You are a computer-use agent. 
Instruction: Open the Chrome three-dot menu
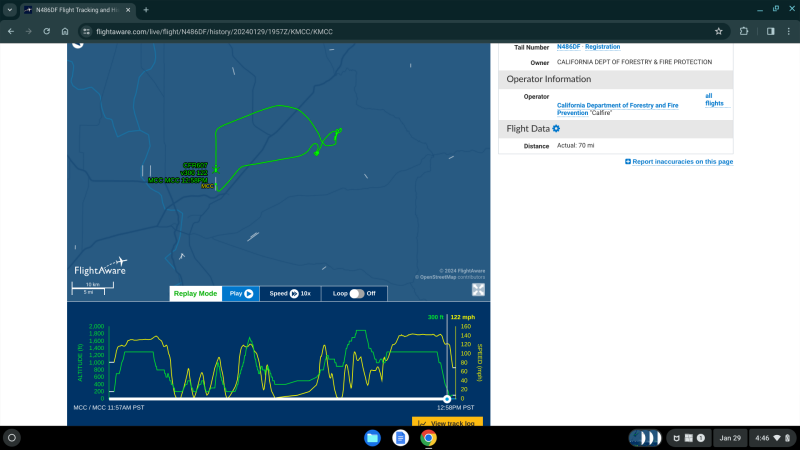(x=789, y=32)
